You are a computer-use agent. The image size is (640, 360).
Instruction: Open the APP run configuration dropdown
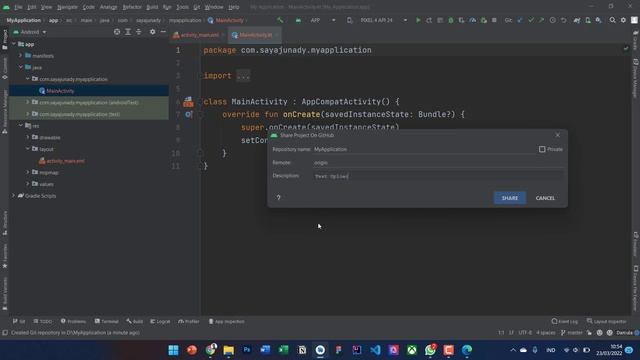click(323, 20)
